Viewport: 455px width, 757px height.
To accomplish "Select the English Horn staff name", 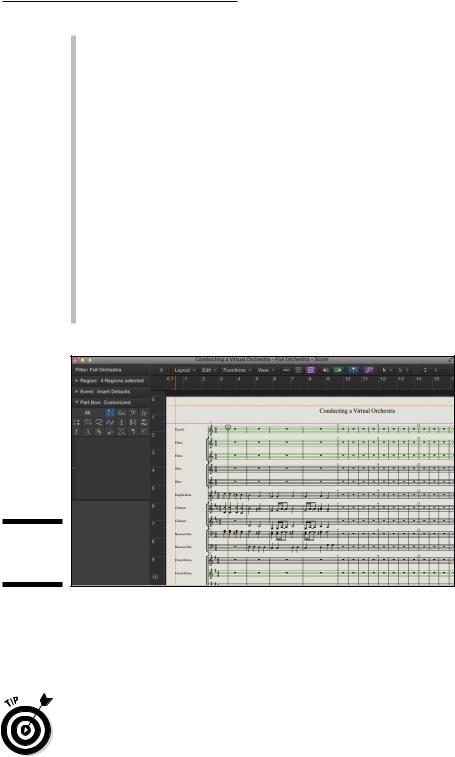I will pos(183,495).
